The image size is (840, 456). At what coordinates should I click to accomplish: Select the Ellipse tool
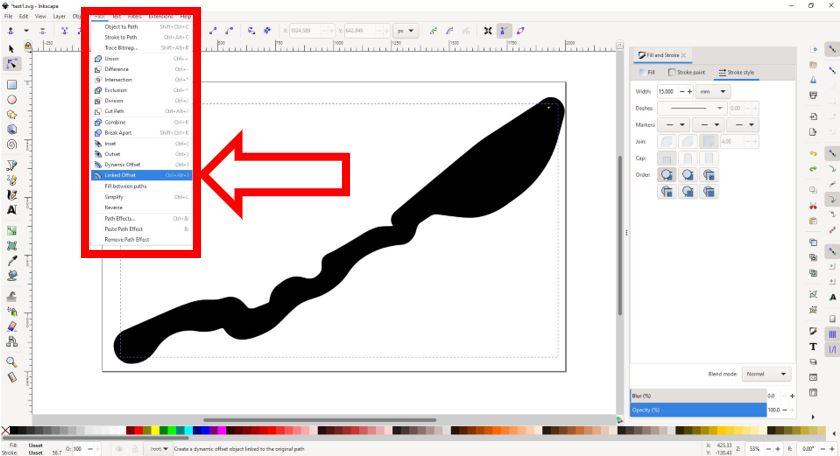11,100
